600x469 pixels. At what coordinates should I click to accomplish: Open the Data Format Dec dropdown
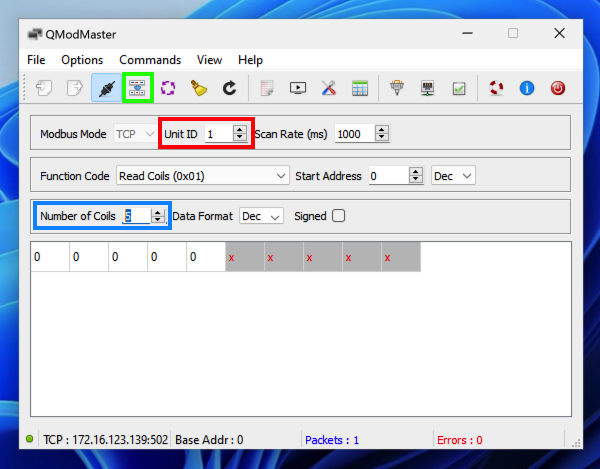261,216
